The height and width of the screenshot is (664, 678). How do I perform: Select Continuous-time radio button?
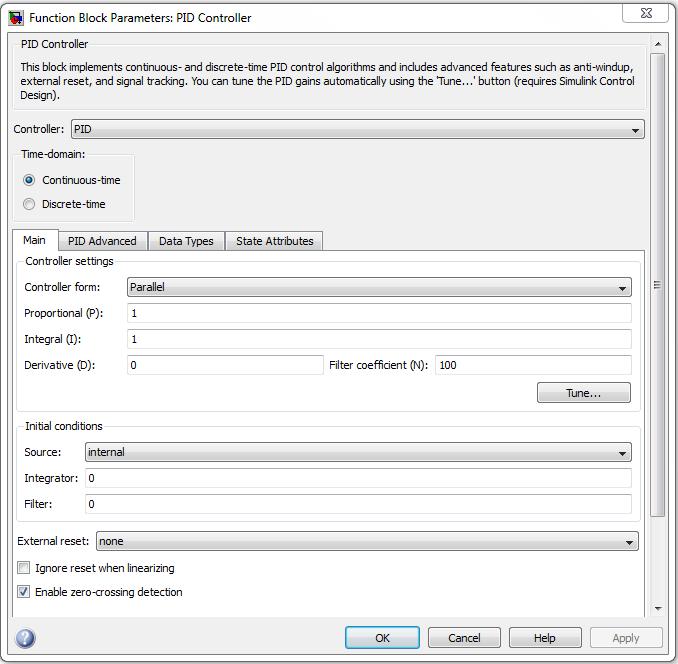click(x=29, y=180)
